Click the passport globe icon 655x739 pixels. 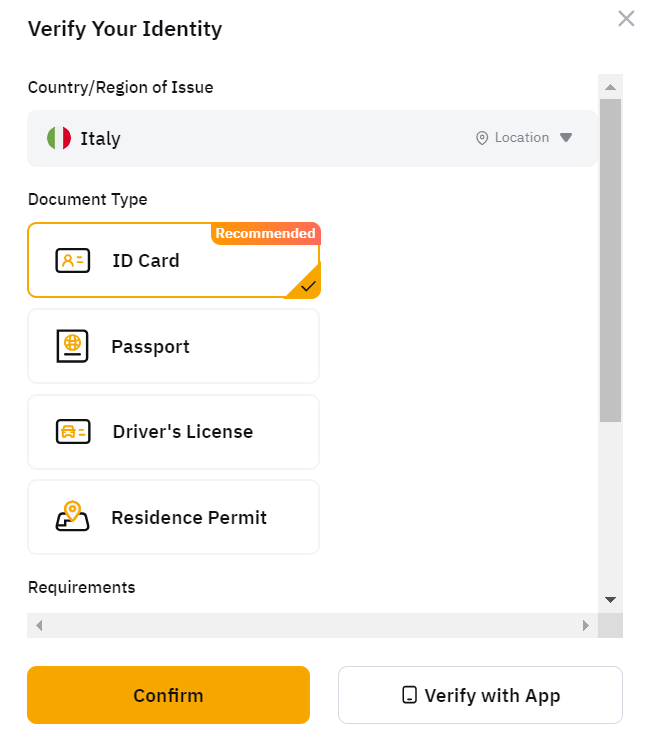point(72,346)
